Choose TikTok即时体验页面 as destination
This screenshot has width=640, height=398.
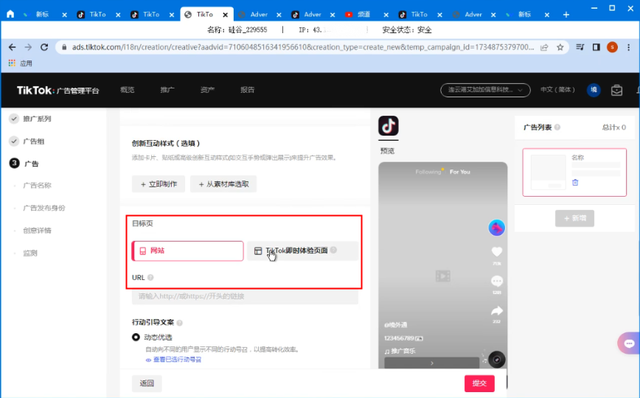pyautogui.click(x=302, y=251)
